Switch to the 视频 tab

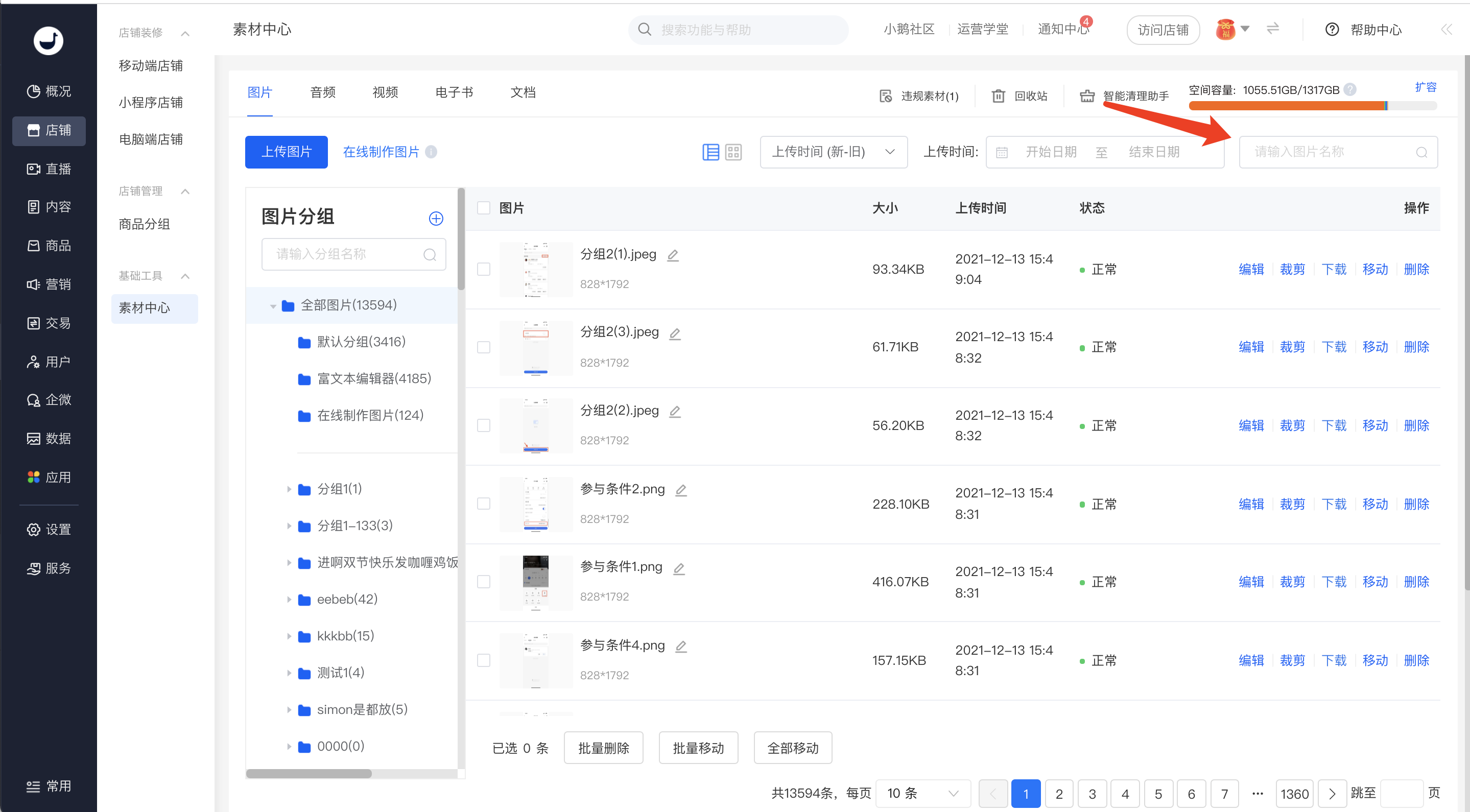click(x=385, y=92)
